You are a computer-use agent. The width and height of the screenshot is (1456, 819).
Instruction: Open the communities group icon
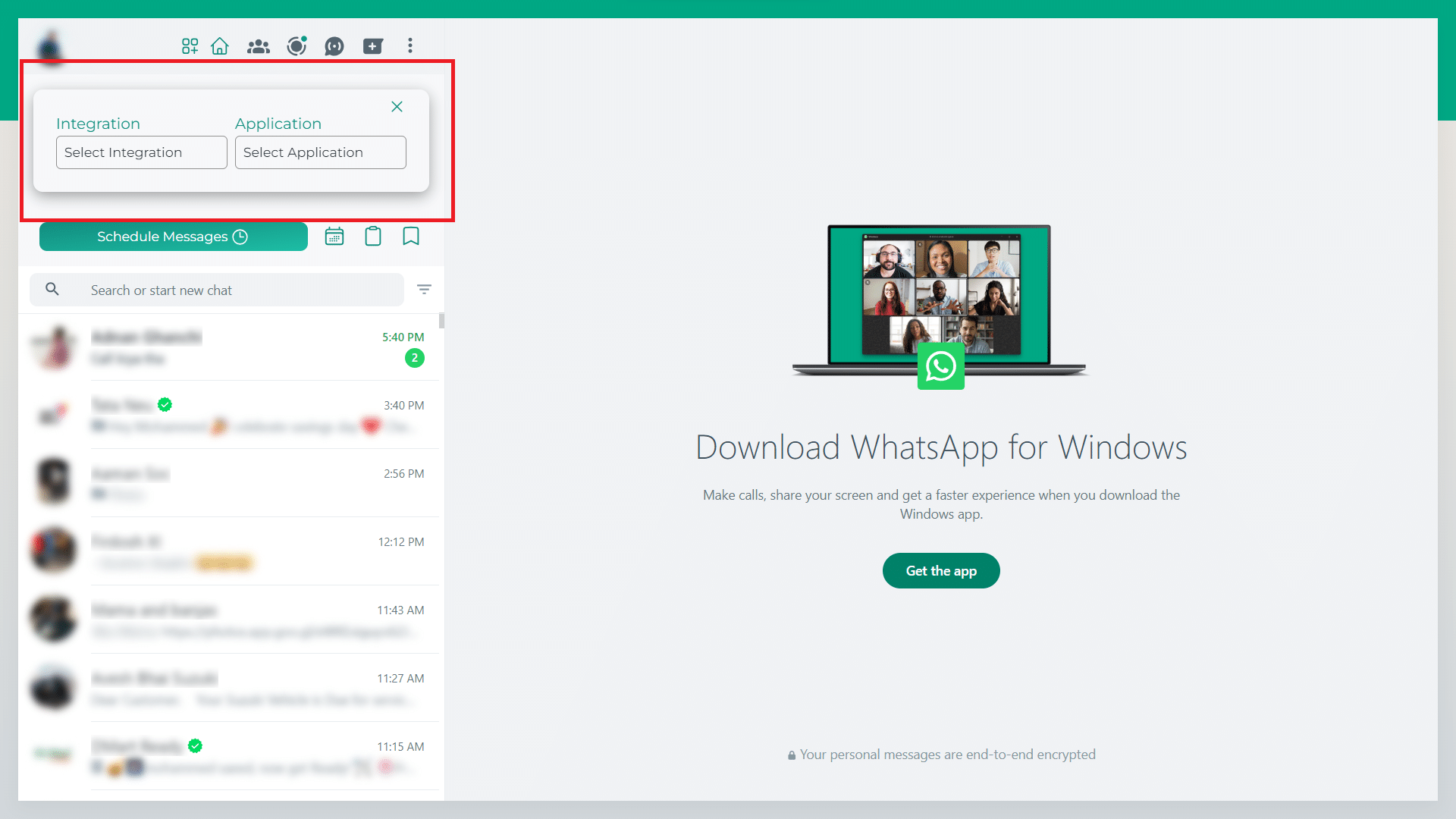(259, 46)
